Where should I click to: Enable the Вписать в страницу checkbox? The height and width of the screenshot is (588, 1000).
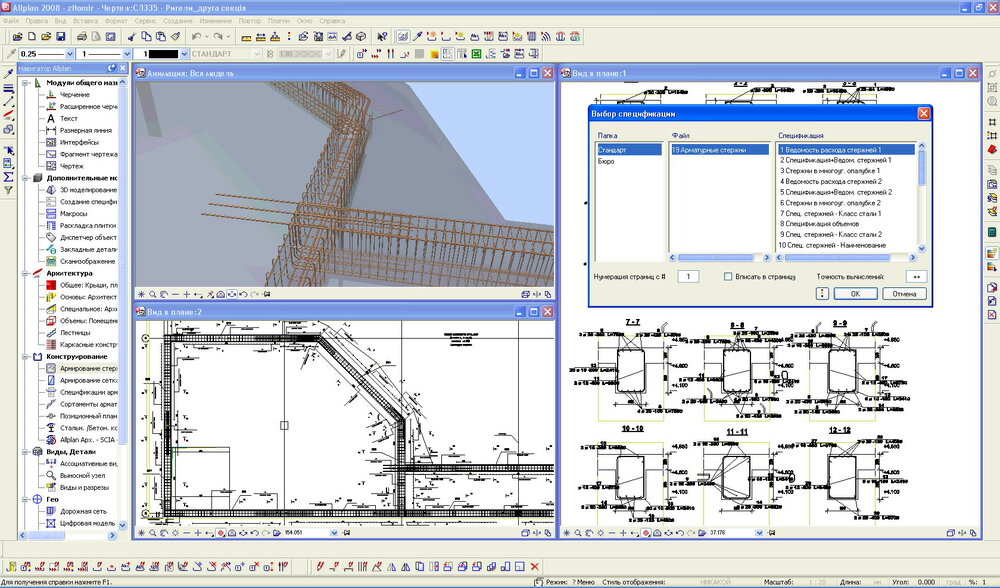728,276
